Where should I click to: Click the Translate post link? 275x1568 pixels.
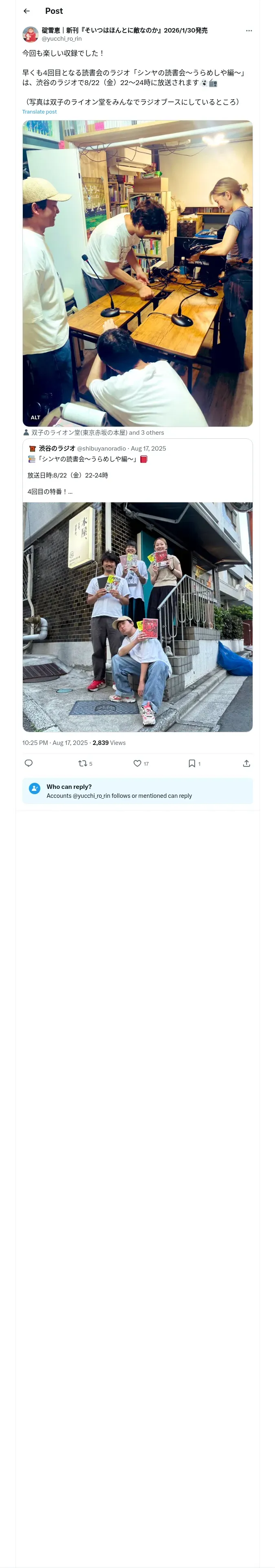click(x=40, y=112)
